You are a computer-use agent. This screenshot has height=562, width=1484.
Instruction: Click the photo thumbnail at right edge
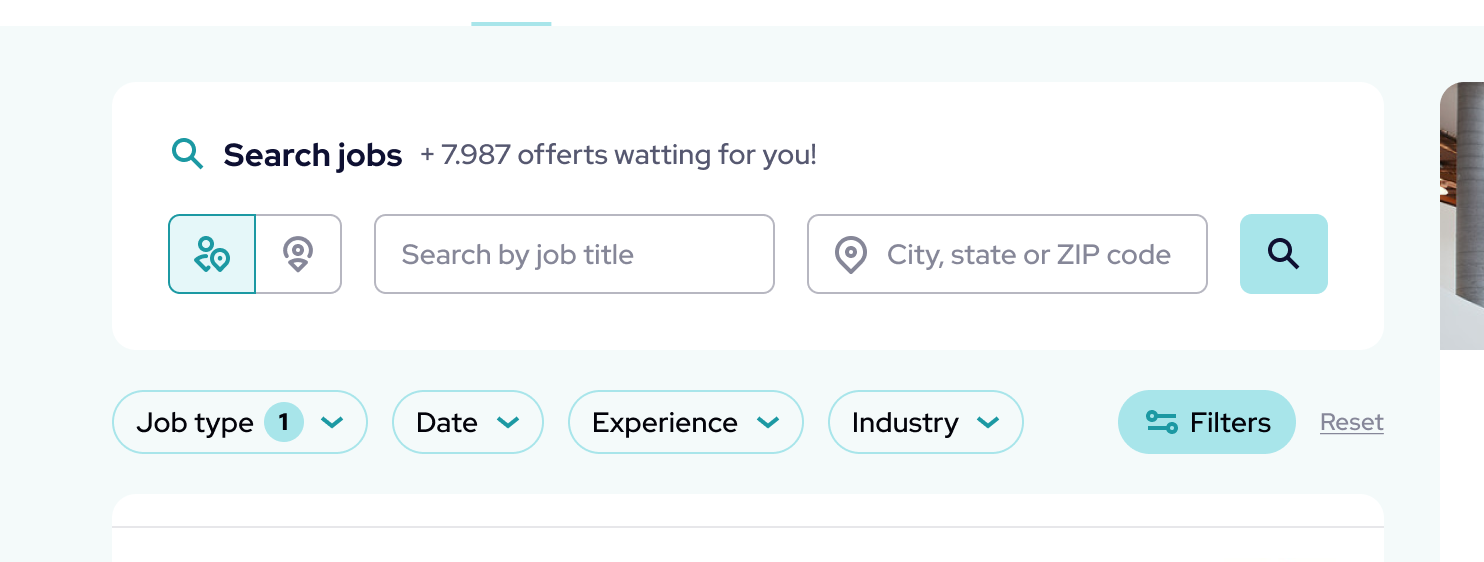point(1462,215)
